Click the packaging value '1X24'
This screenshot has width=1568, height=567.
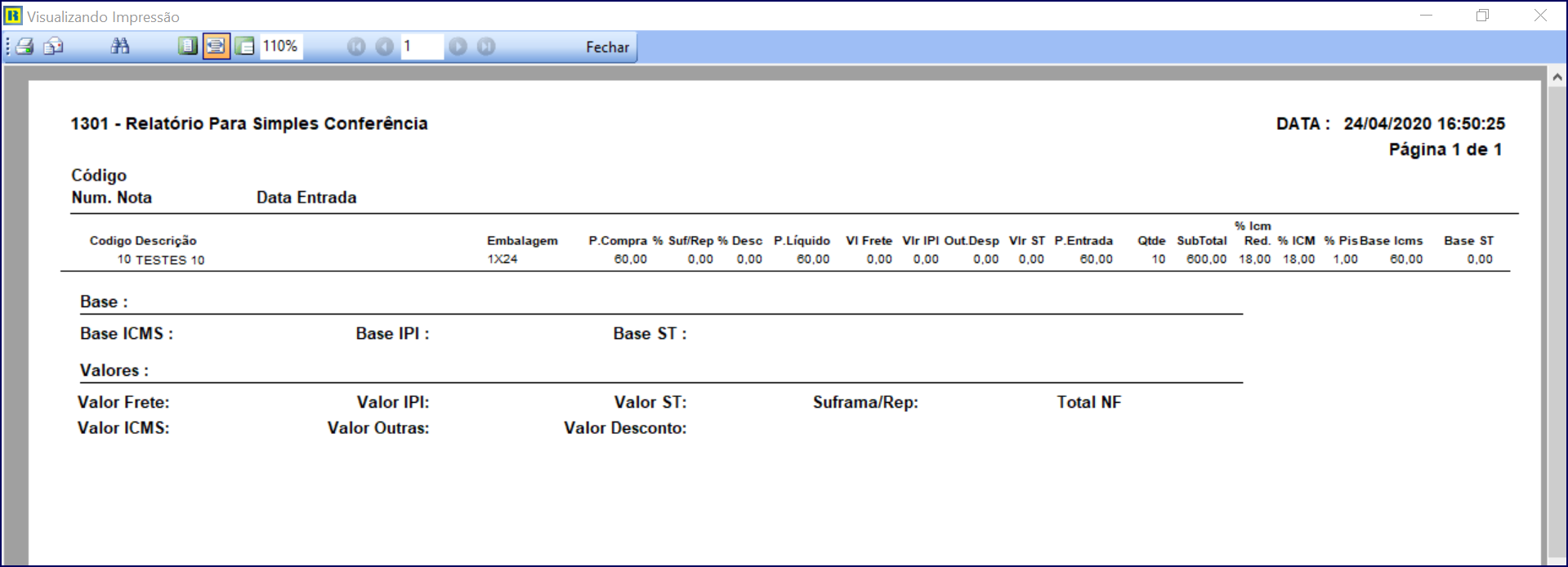coord(503,259)
